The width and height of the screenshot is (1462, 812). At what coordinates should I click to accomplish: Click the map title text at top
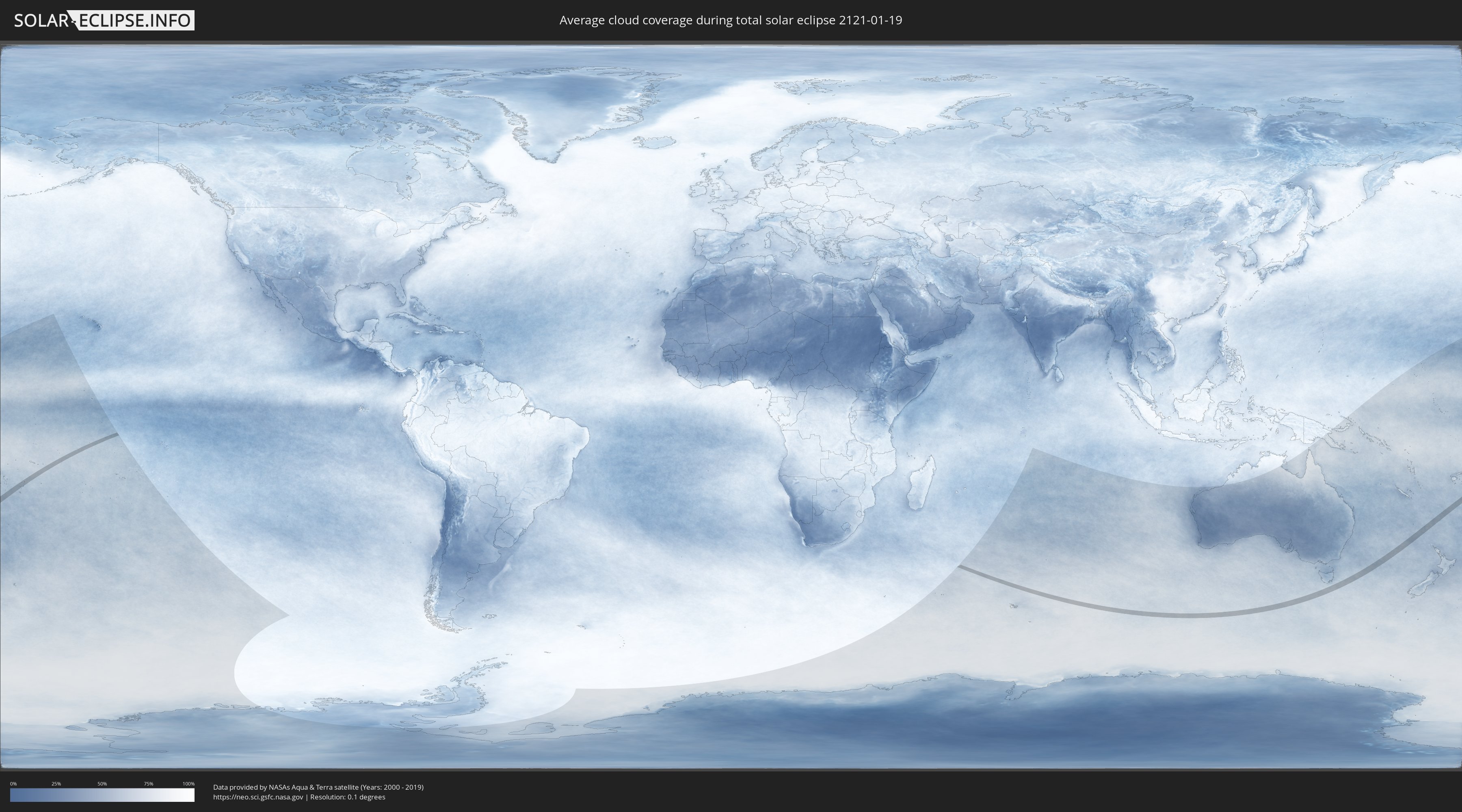(x=731, y=20)
